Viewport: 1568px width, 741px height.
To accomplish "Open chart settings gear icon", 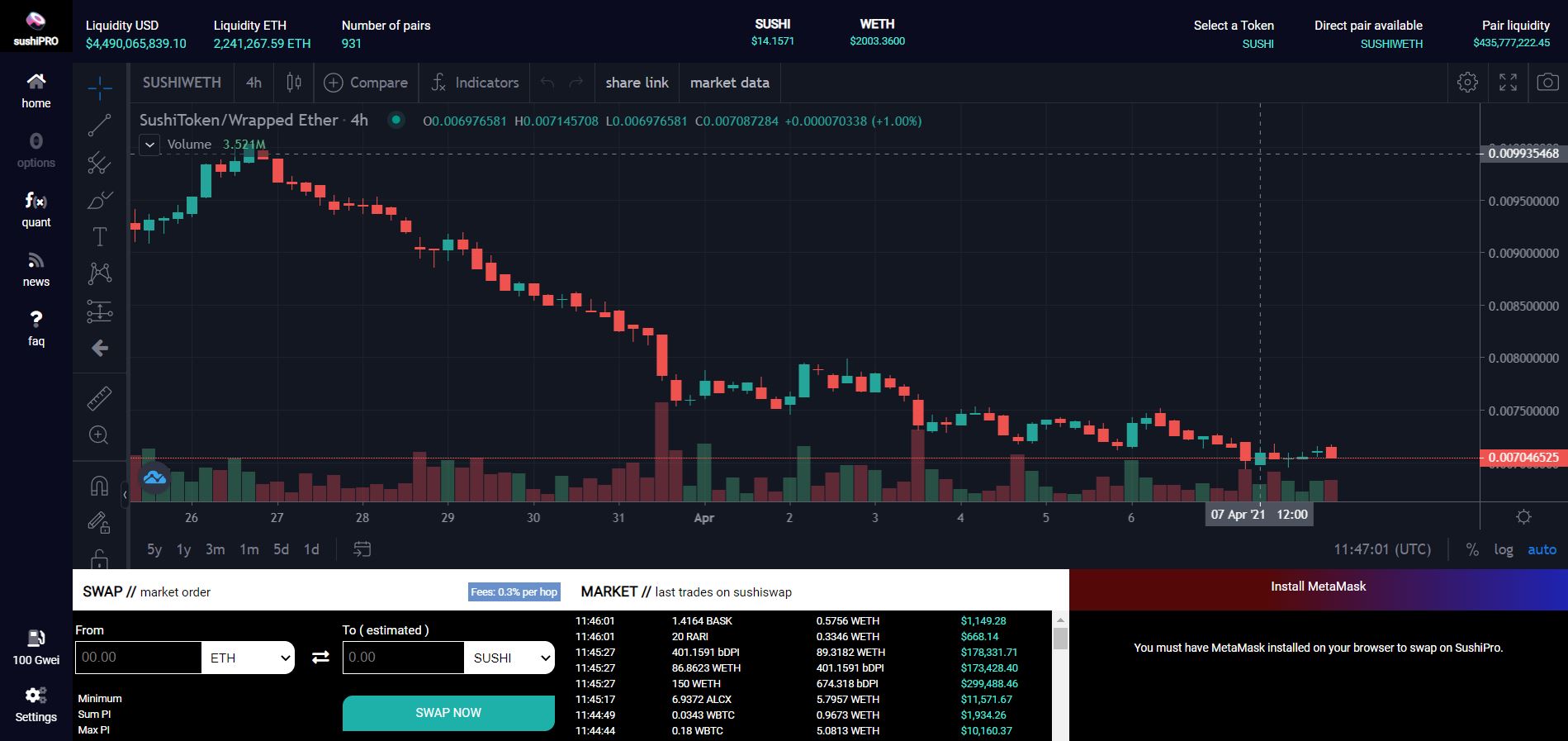I will point(1467,83).
